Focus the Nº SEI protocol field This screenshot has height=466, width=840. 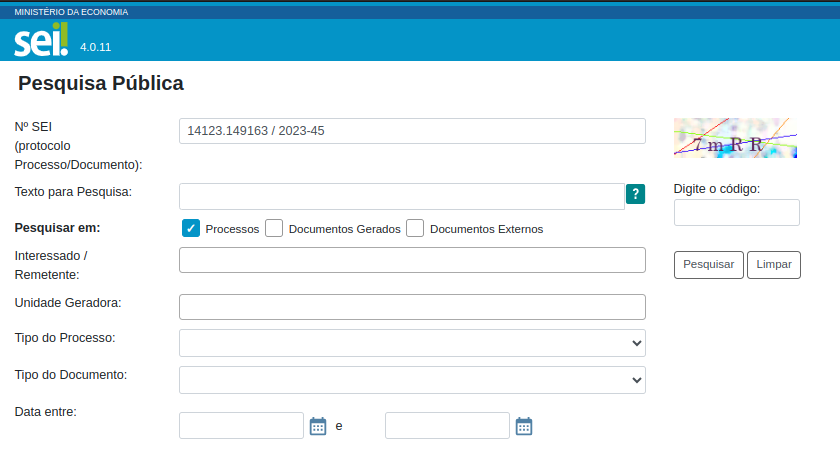(412, 131)
